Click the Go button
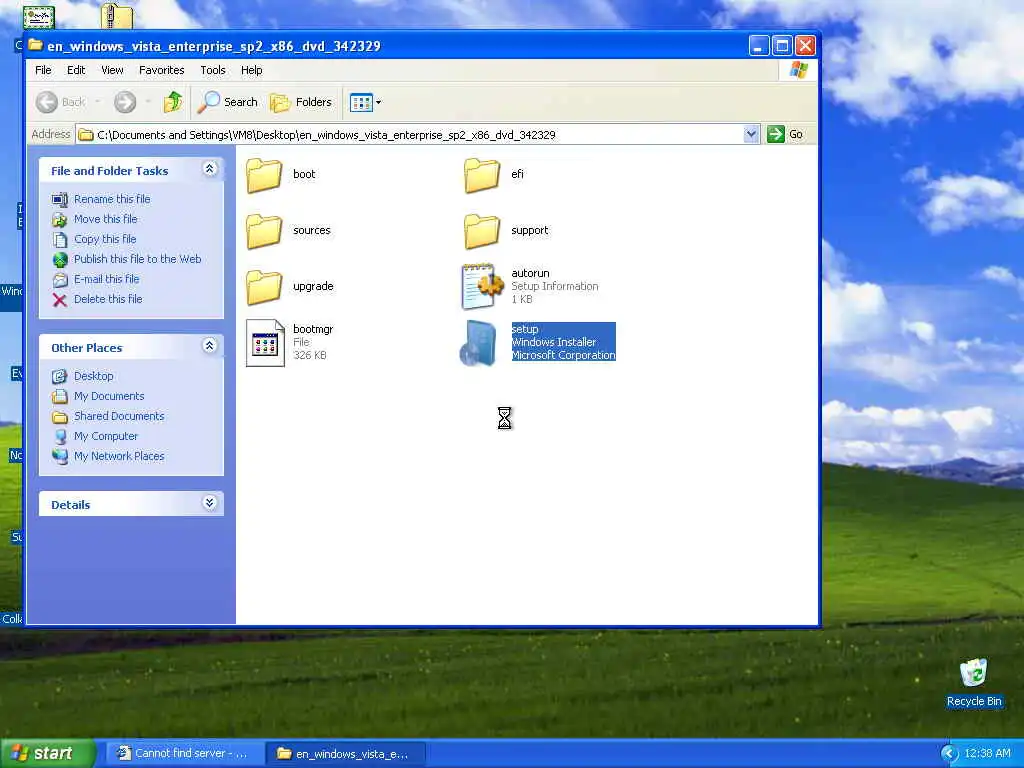This screenshot has width=1024, height=768. 786,135
